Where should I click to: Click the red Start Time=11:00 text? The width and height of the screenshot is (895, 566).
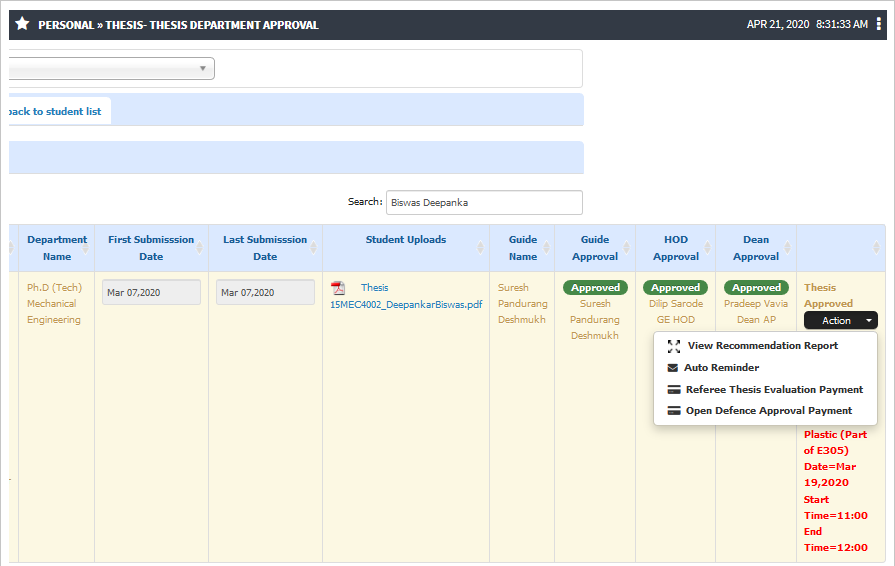pyautogui.click(x=836, y=508)
